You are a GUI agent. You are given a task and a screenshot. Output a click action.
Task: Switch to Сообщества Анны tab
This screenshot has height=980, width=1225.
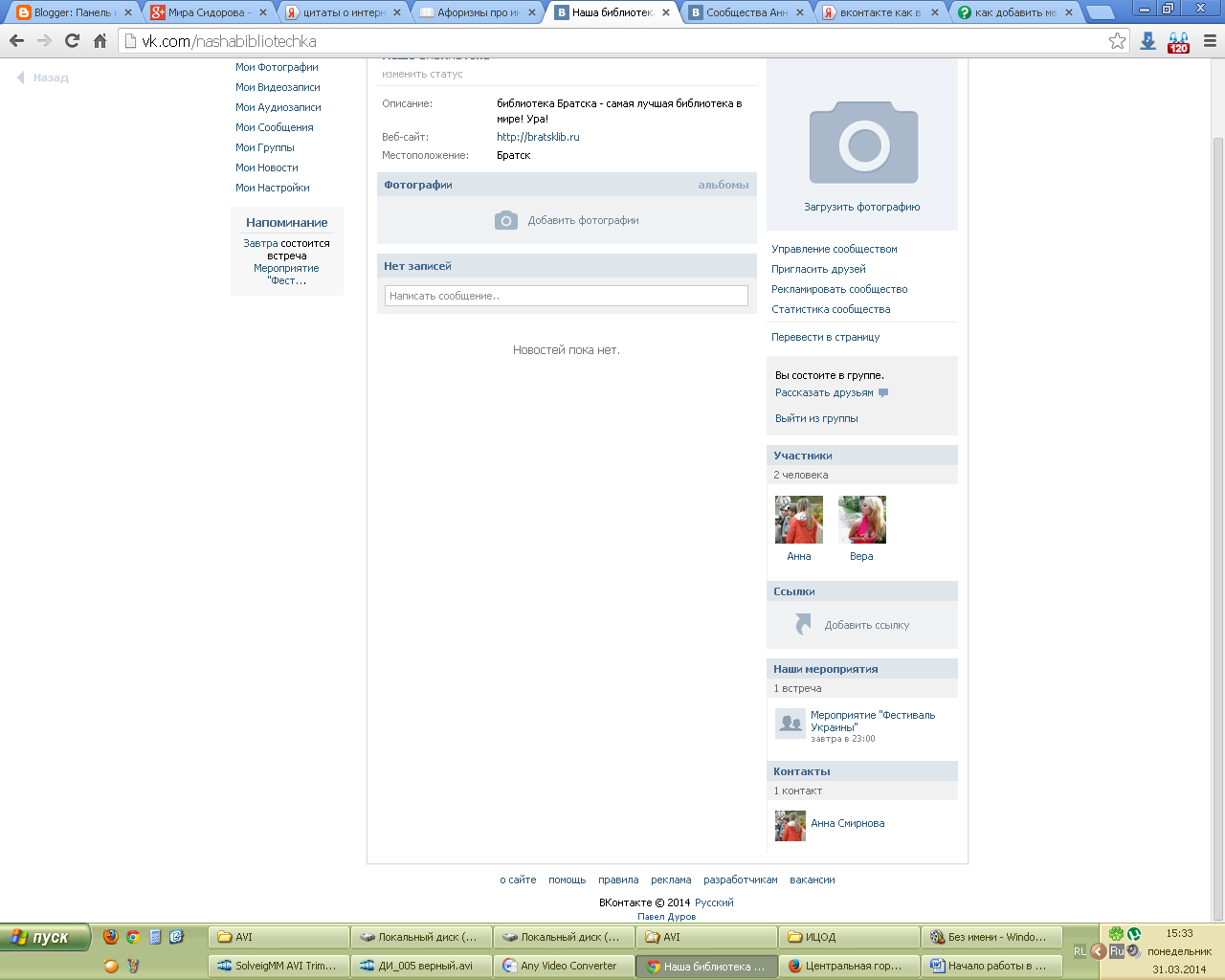point(746,12)
